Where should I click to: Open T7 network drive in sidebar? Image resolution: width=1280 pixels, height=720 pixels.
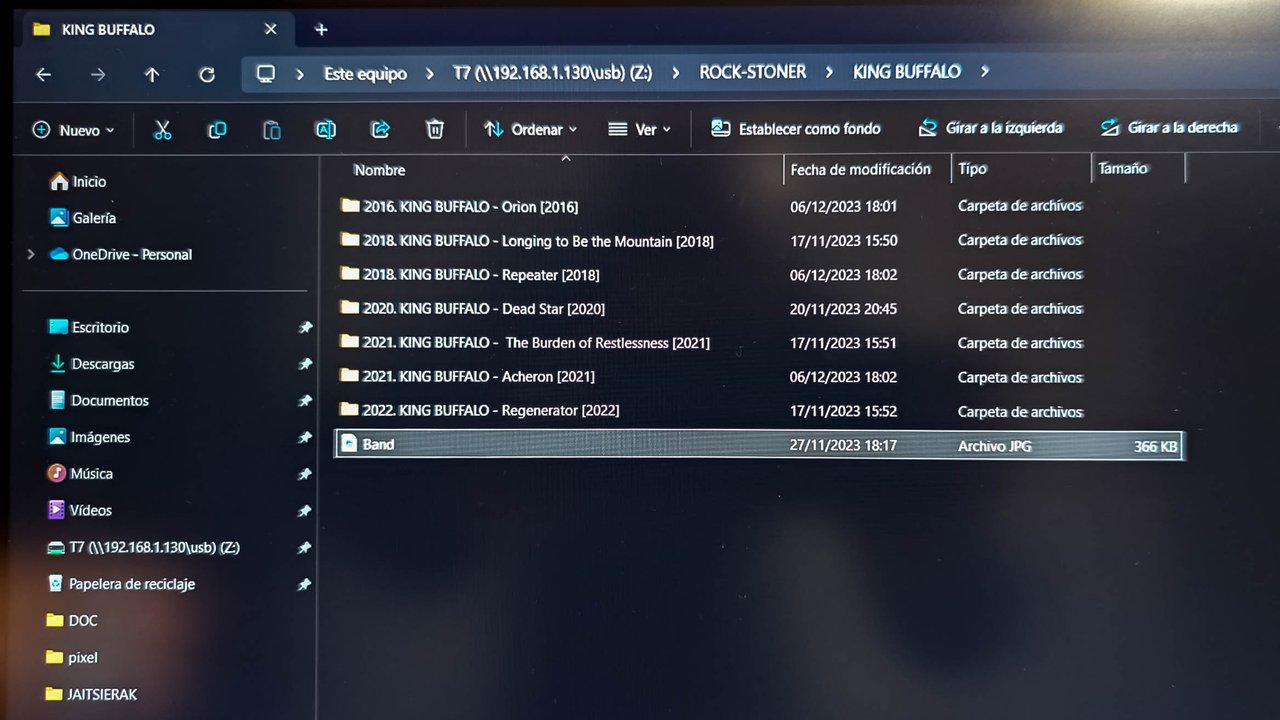coord(143,547)
